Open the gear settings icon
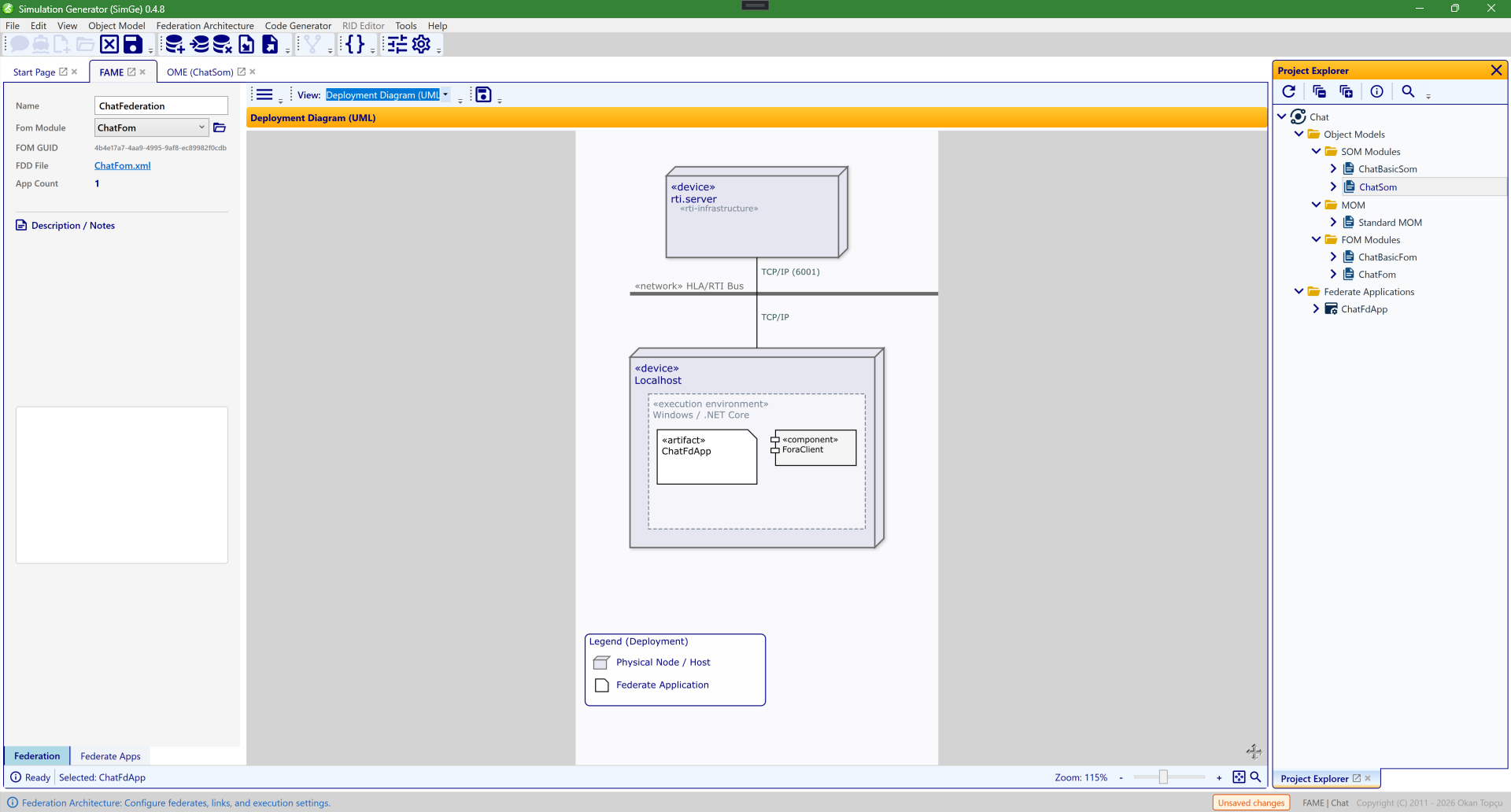The image size is (1511, 812). coord(422,44)
